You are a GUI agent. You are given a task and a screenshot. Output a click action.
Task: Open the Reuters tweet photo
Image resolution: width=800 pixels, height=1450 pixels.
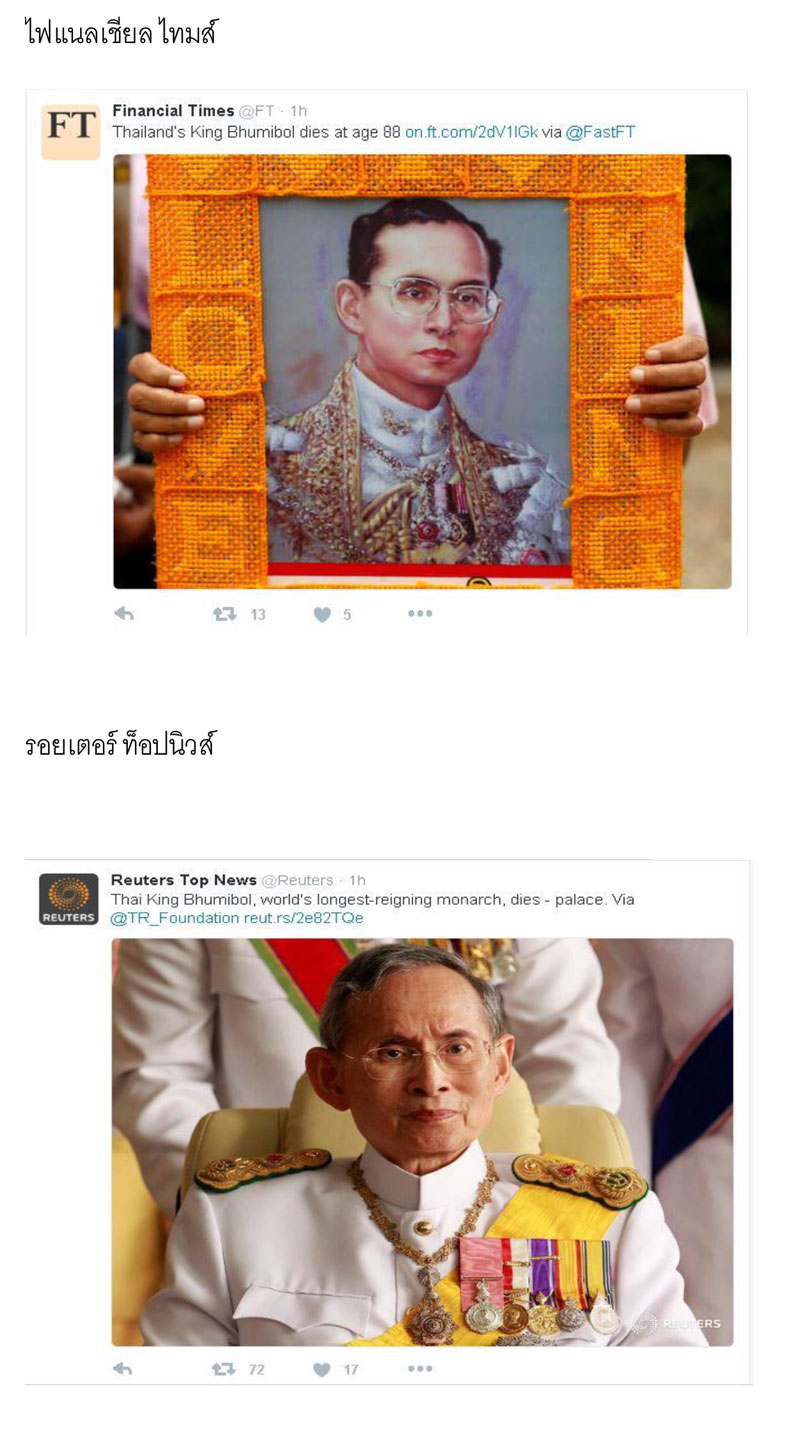(422, 1142)
